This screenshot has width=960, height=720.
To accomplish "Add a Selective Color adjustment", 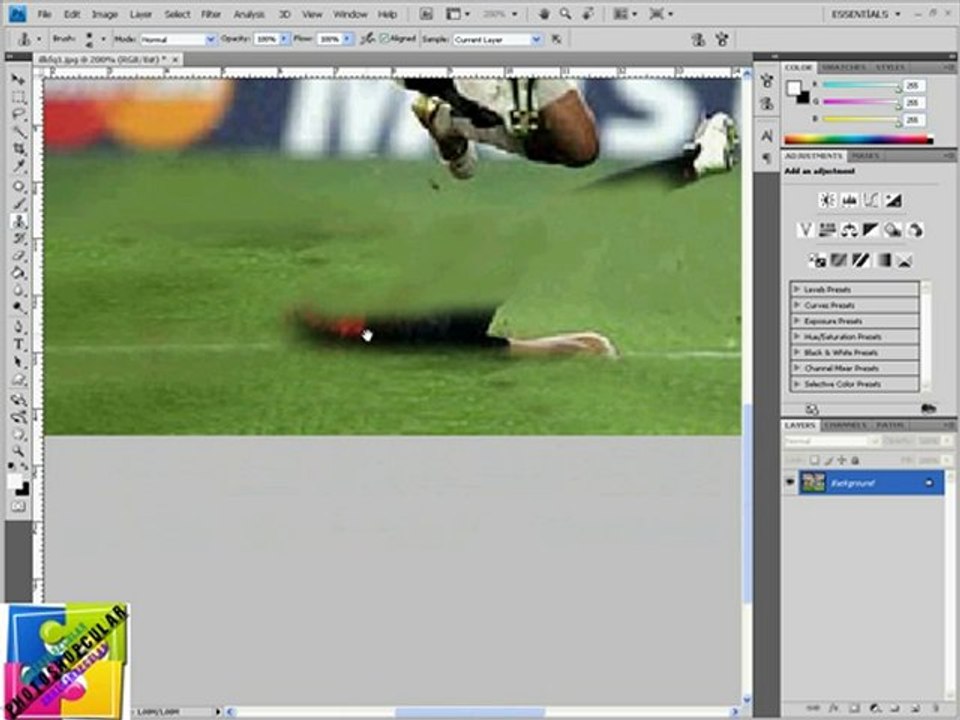I will click(x=905, y=261).
